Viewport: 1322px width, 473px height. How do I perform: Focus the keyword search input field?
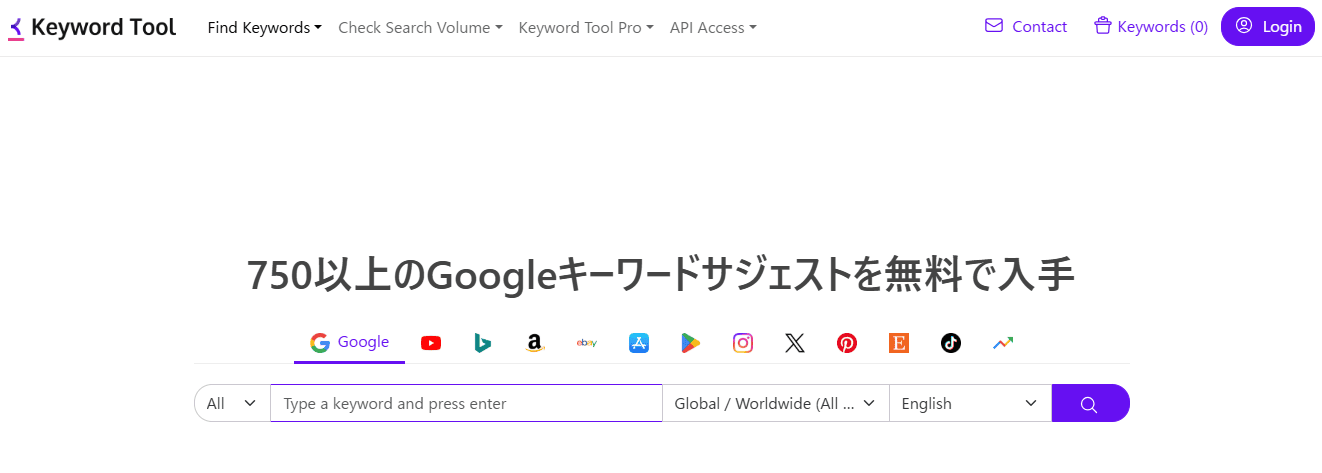point(466,404)
